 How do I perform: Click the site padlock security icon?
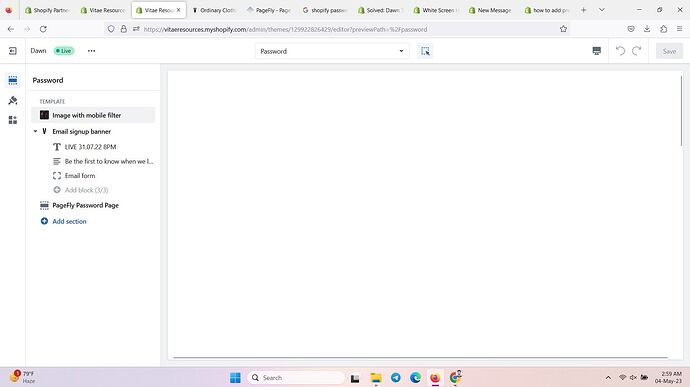(124, 29)
